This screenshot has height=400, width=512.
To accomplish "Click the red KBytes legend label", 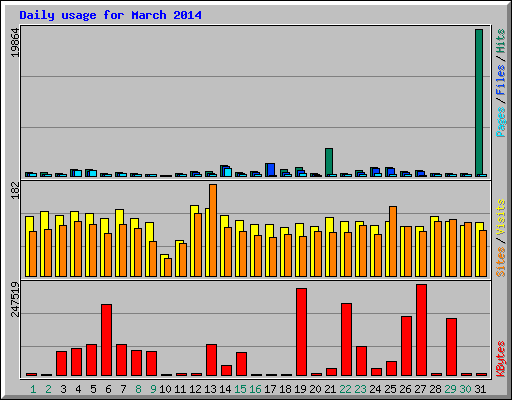I will (x=501, y=359).
